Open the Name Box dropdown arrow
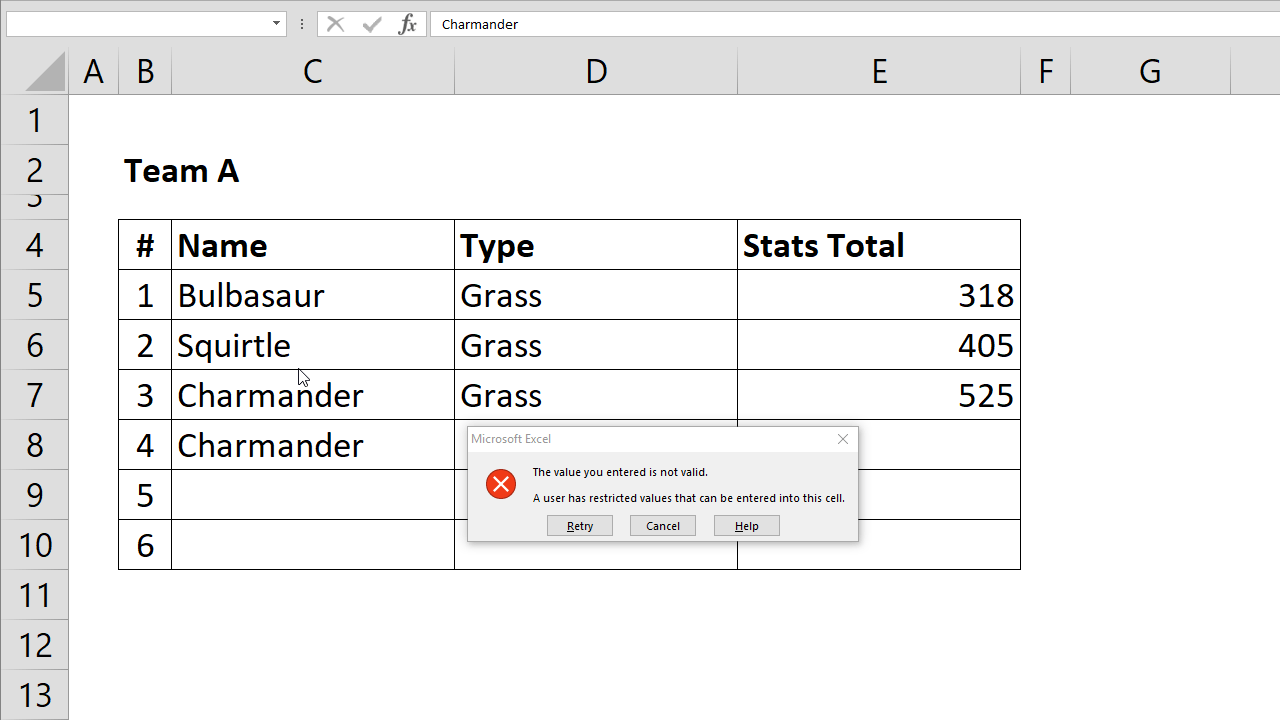Screen dimensions: 1280x720 tap(274, 23)
